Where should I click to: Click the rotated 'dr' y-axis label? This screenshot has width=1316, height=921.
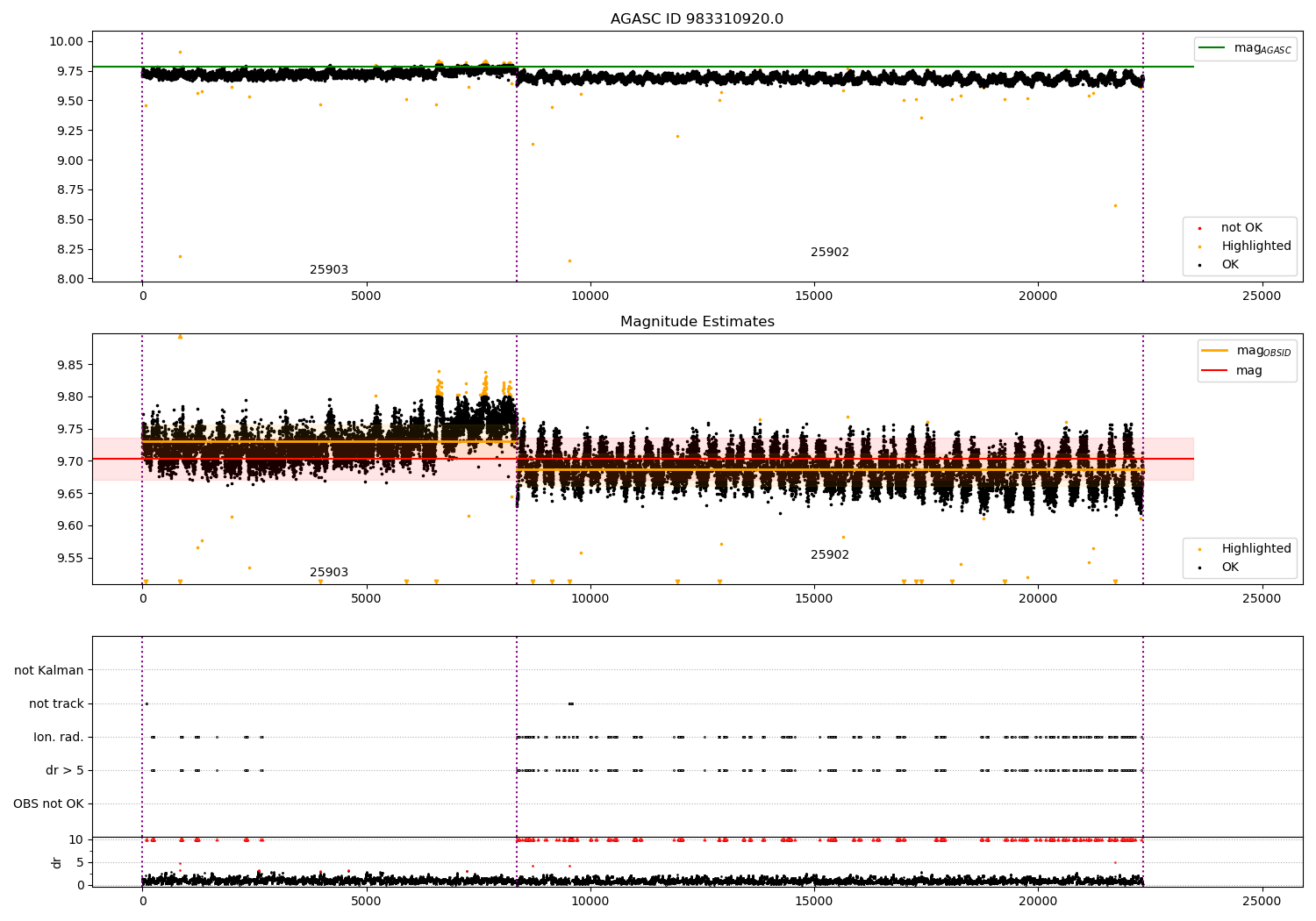click(x=57, y=862)
